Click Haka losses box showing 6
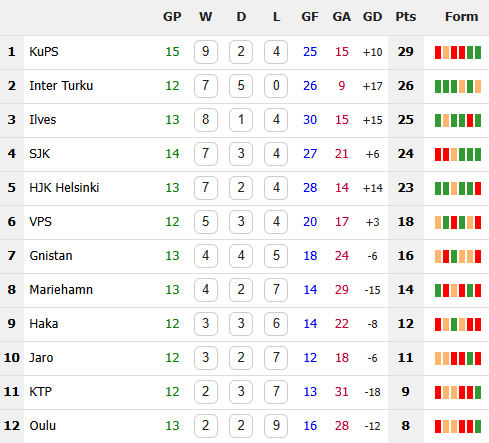This screenshot has width=489, height=443. [x=276, y=324]
